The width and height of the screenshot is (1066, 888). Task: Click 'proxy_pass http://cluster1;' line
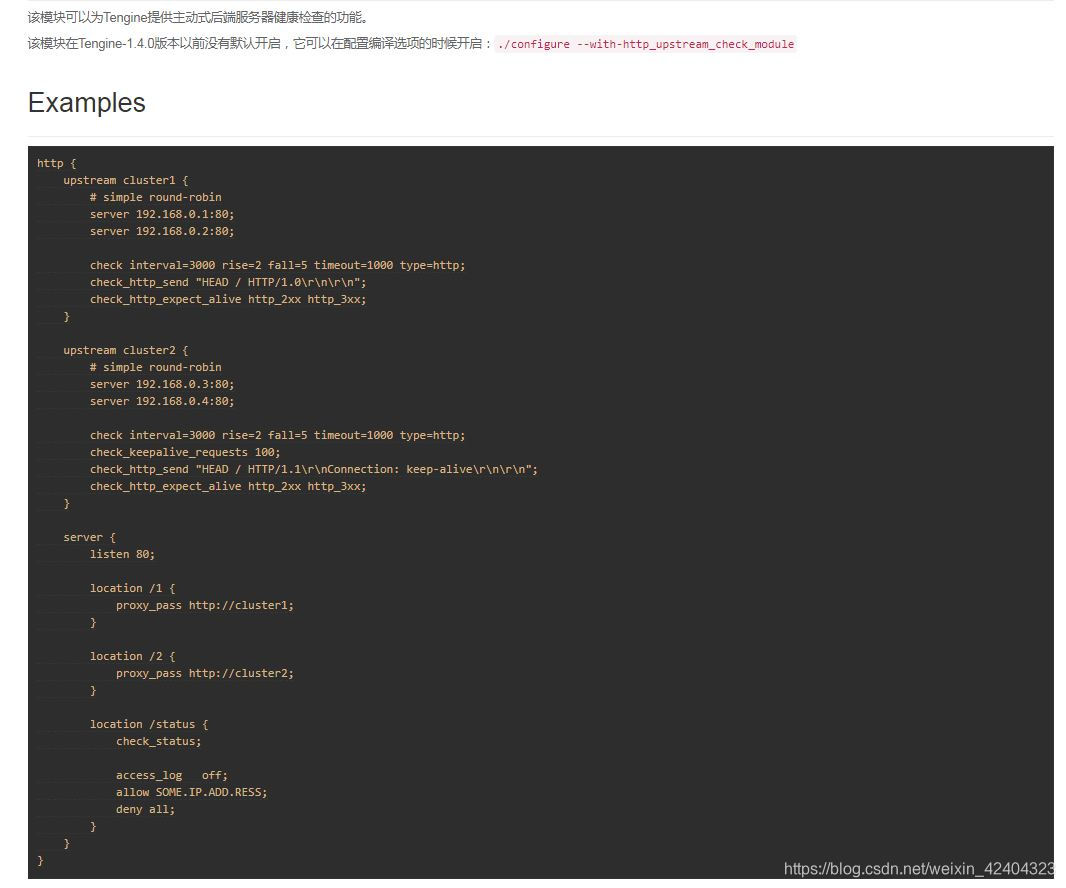(205, 605)
